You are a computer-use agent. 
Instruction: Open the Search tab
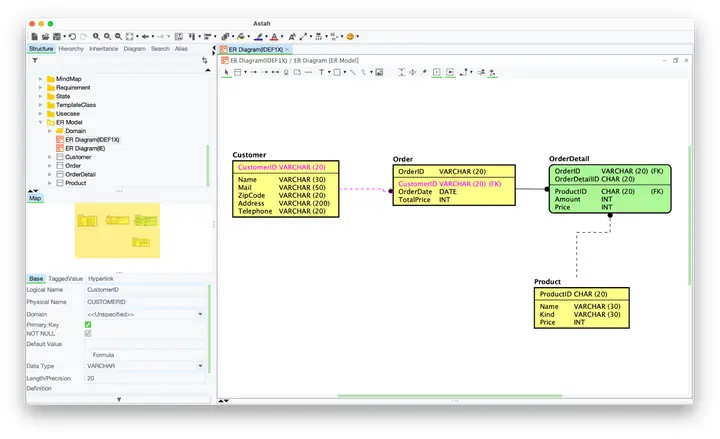(160, 49)
